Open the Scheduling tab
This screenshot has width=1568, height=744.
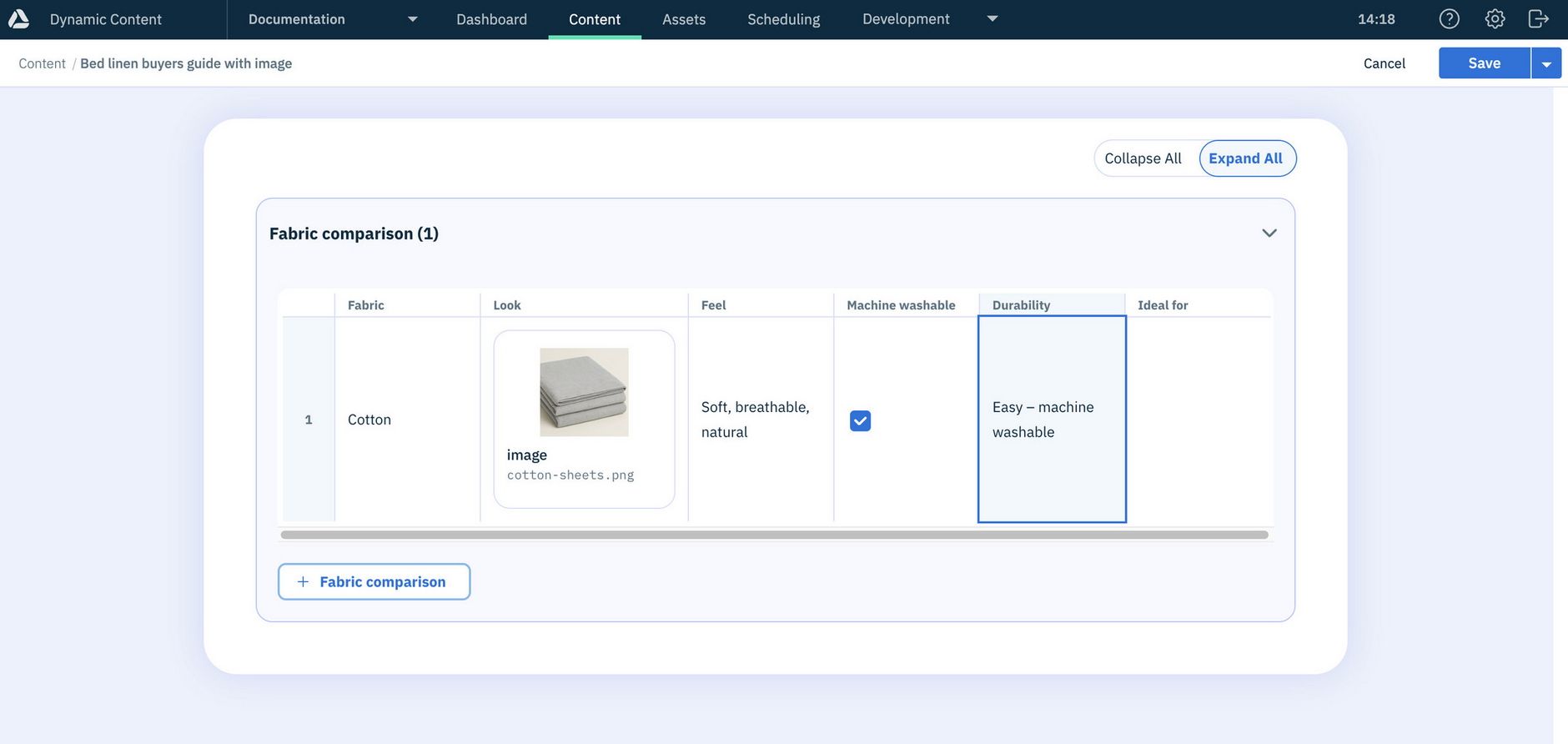783,19
